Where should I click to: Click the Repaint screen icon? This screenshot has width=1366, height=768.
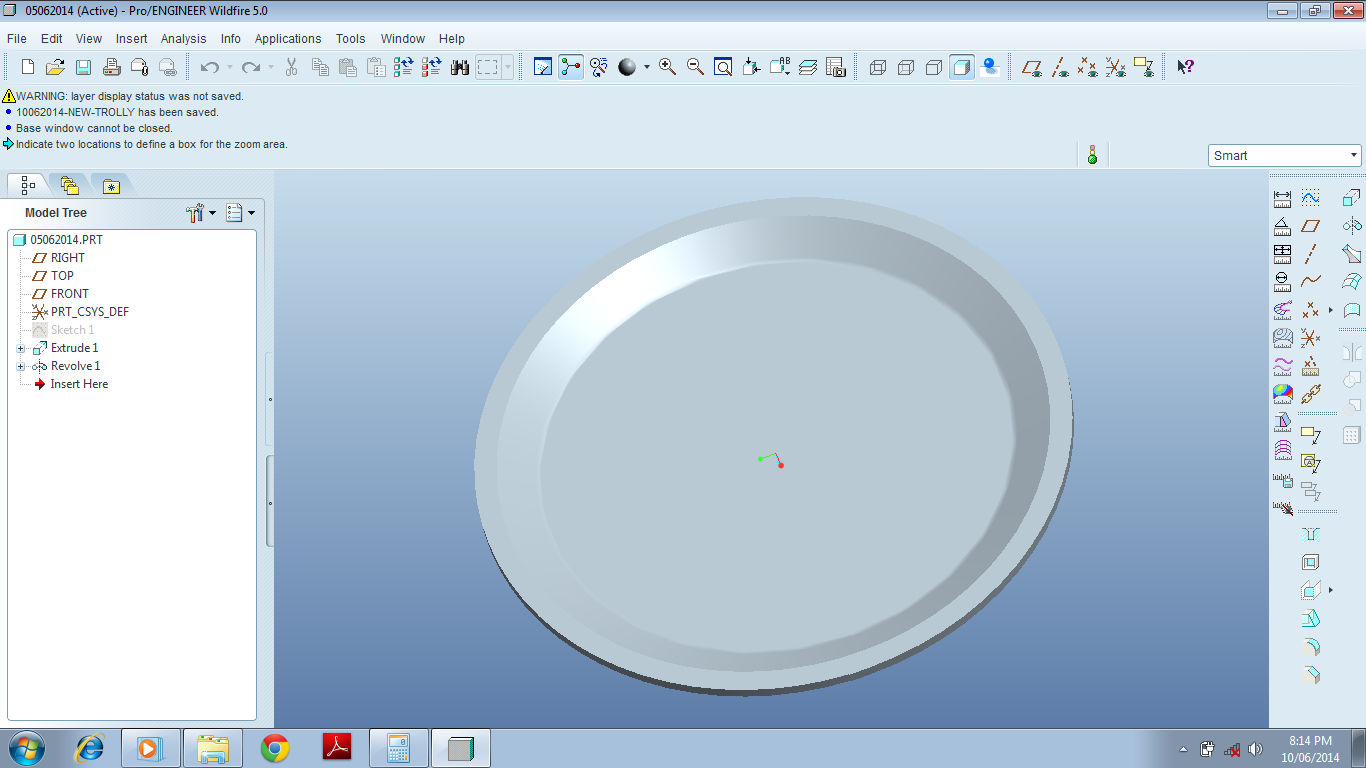coord(543,67)
